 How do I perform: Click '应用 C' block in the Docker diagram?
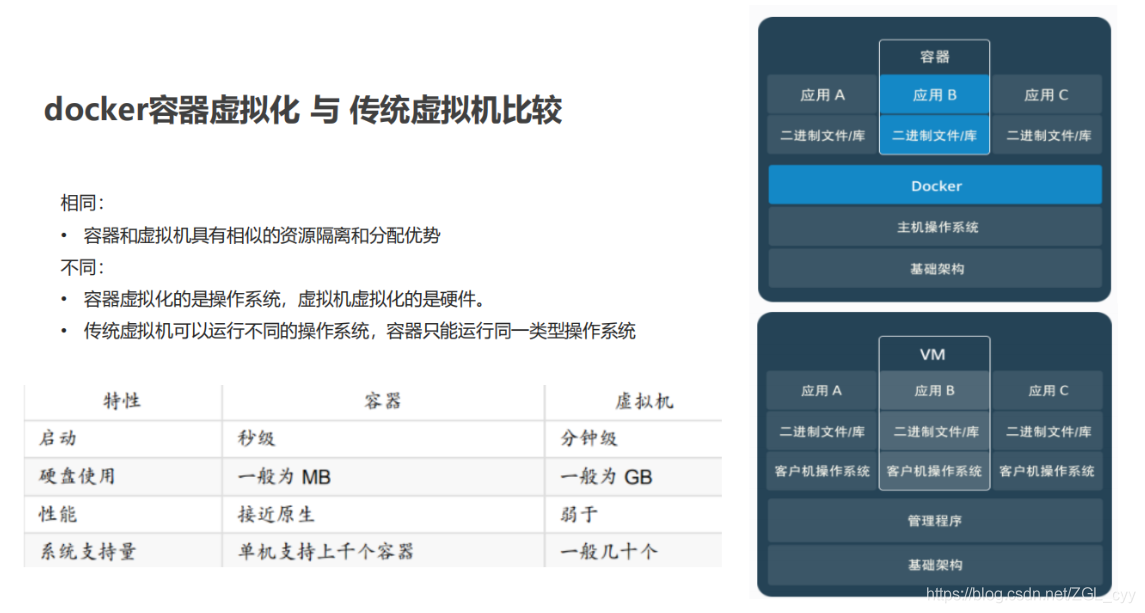tap(1046, 95)
